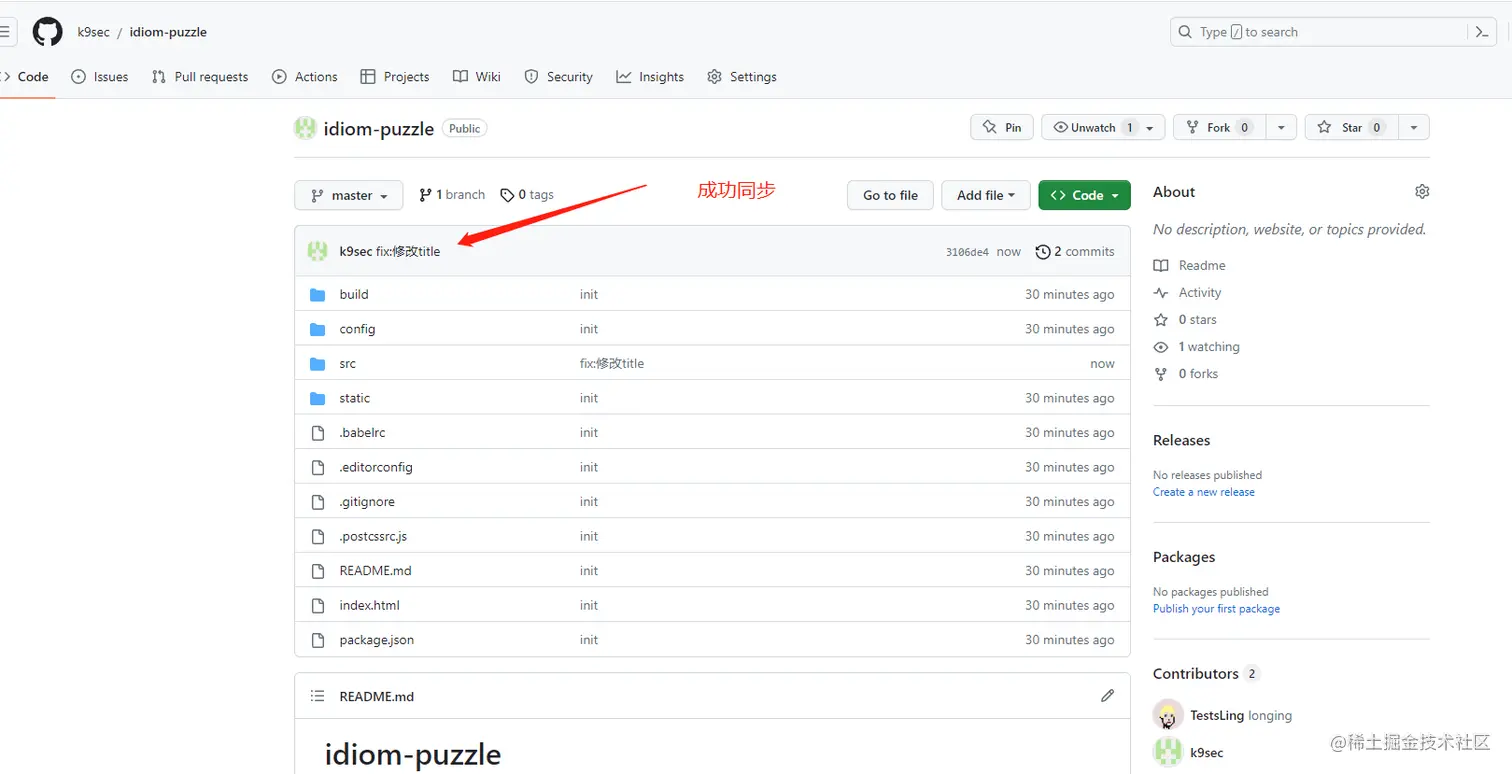Click the .editorconfig file icon
Screen dimensions: 1512x774
pos(318,467)
